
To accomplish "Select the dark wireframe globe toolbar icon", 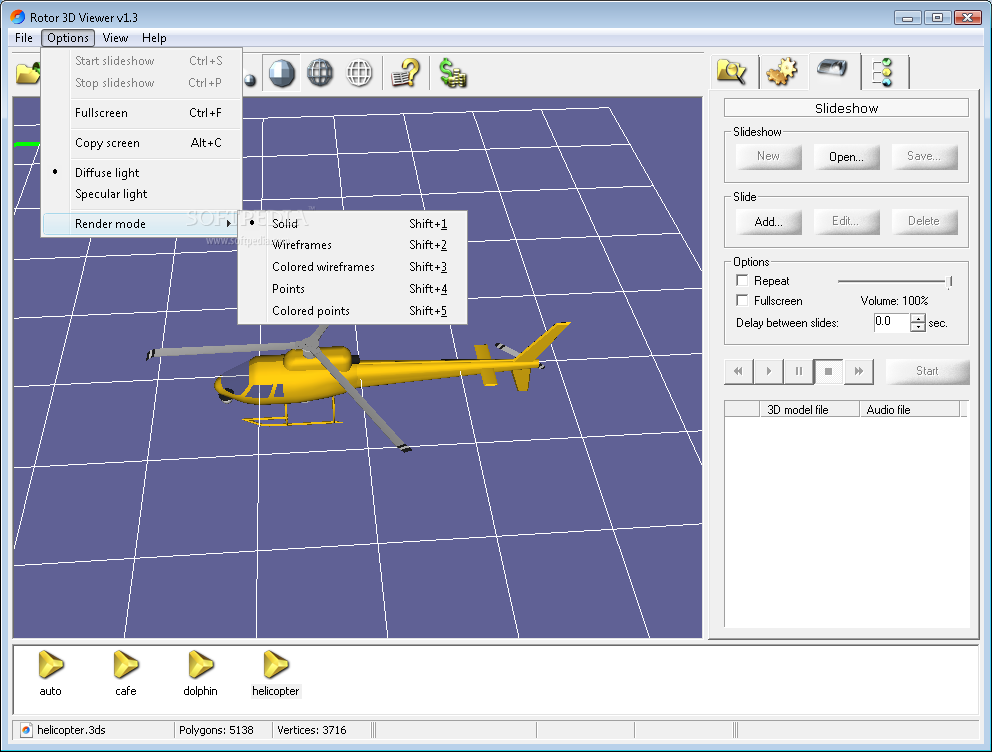I will coord(320,73).
